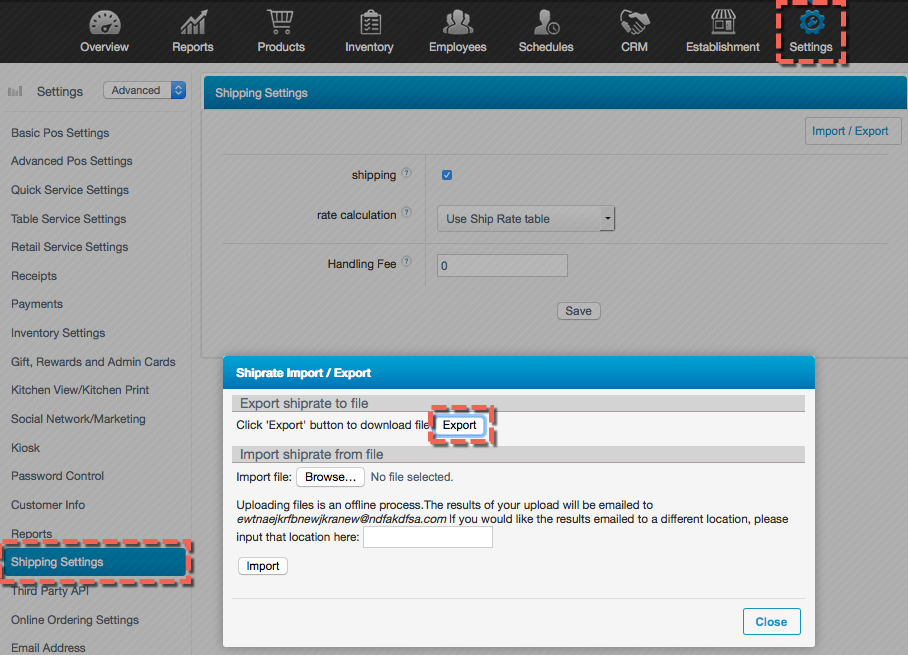Go to Products cart icon

280,24
